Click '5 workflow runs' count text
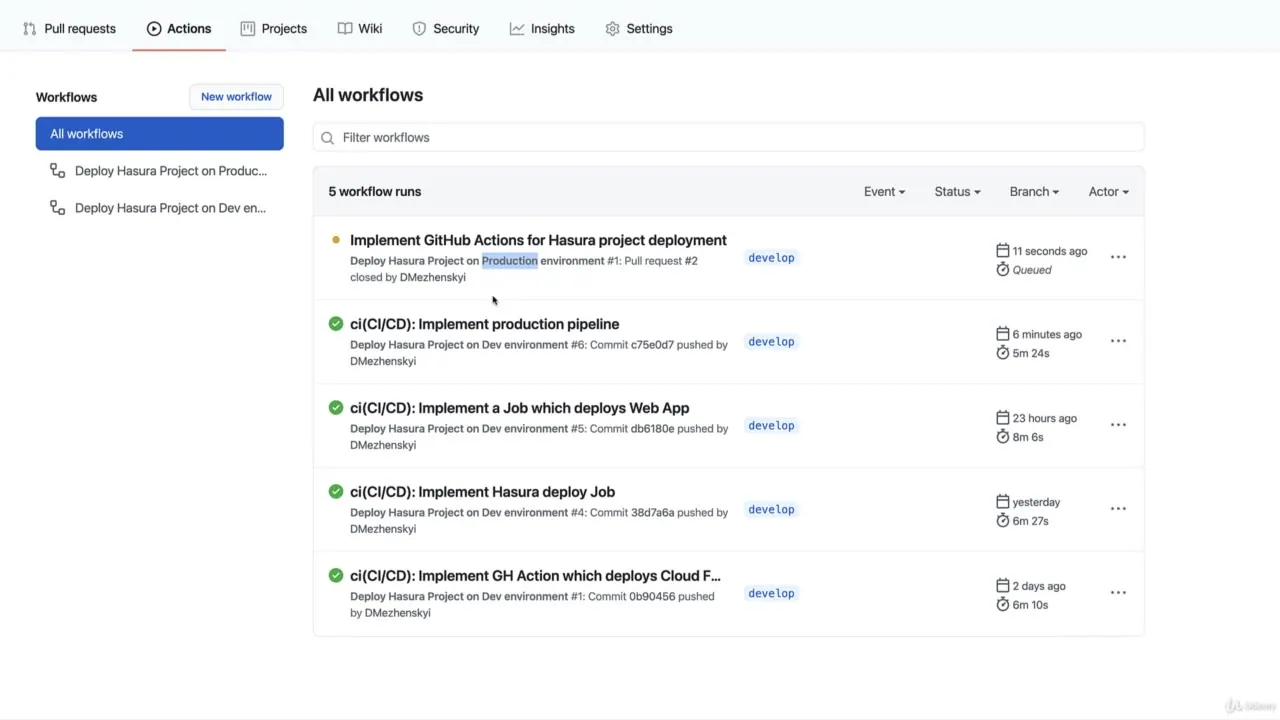The width and height of the screenshot is (1280, 720). click(x=375, y=191)
